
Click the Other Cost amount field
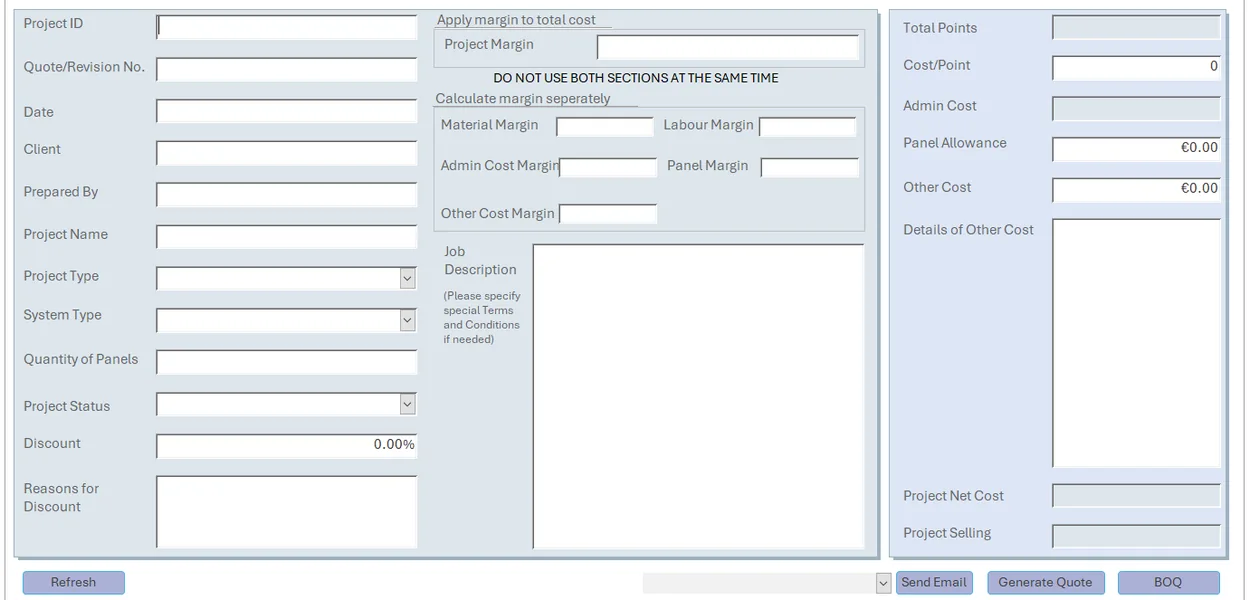pyautogui.click(x=1137, y=190)
